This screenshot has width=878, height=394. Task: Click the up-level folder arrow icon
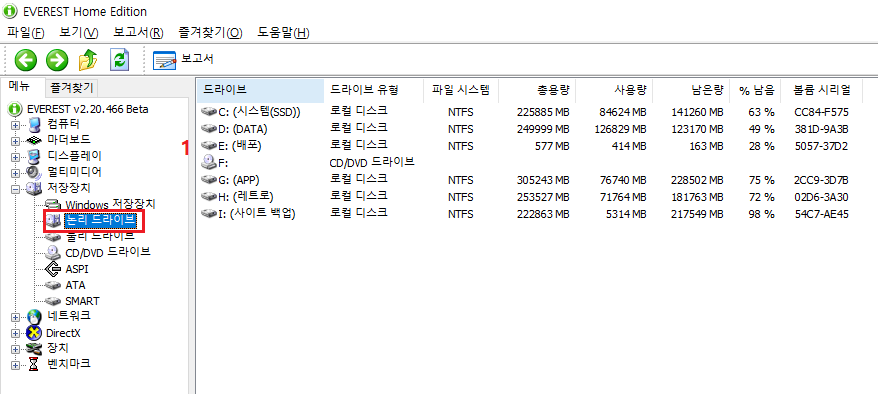click(87, 60)
